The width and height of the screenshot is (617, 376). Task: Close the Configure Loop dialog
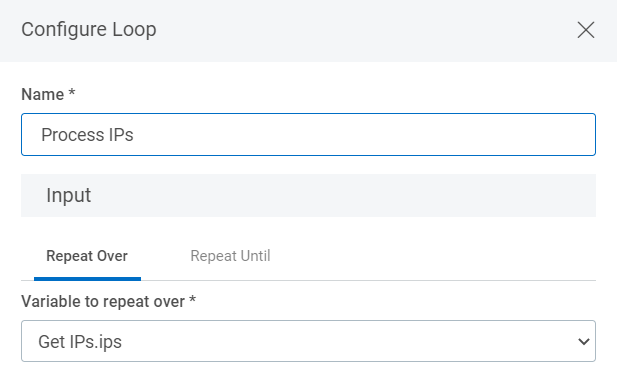(586, 30)
